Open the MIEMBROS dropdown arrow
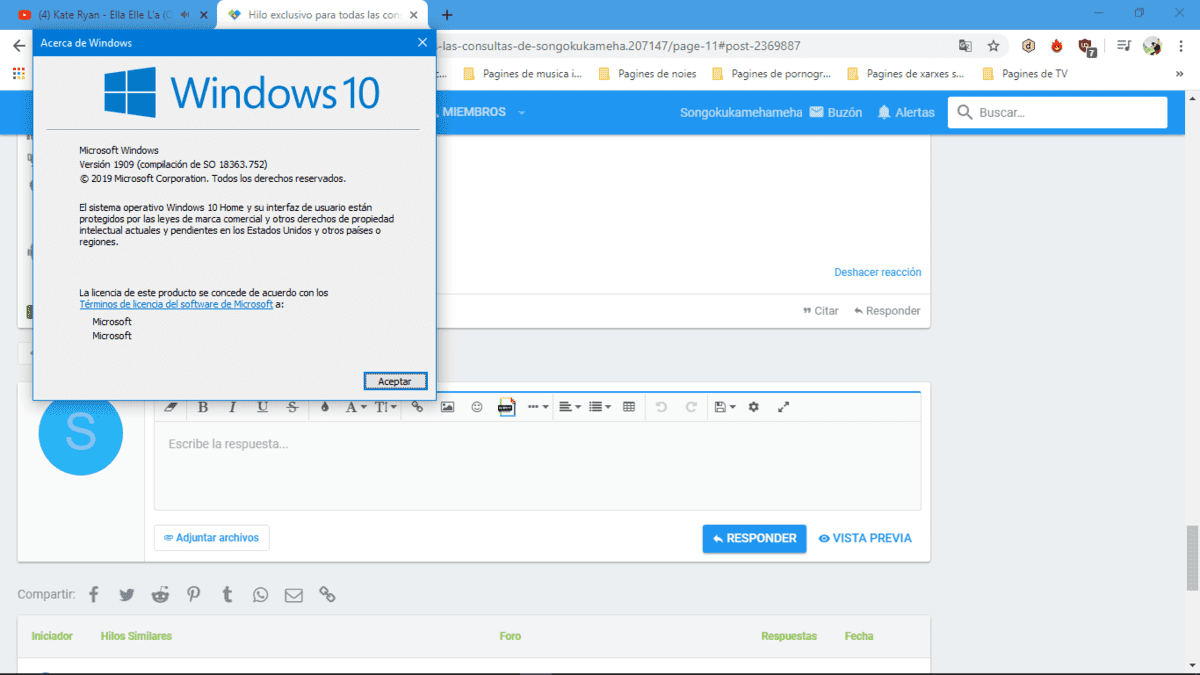This screenshot has height=675, width=1200. (x=521, y=113)
